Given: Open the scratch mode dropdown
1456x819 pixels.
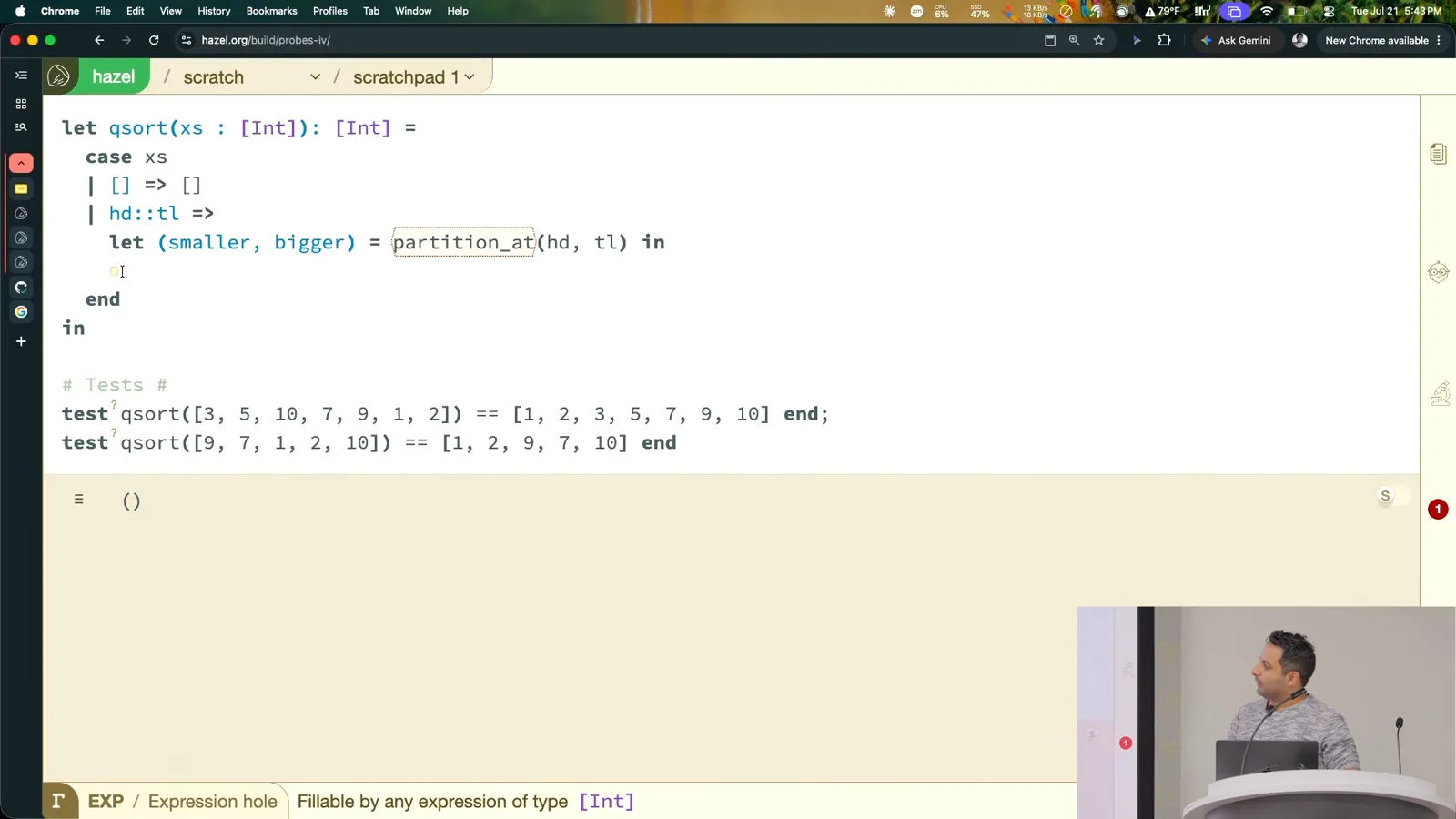Looking at the screenshot, I should pyautogui.click(x=251, y=77).
